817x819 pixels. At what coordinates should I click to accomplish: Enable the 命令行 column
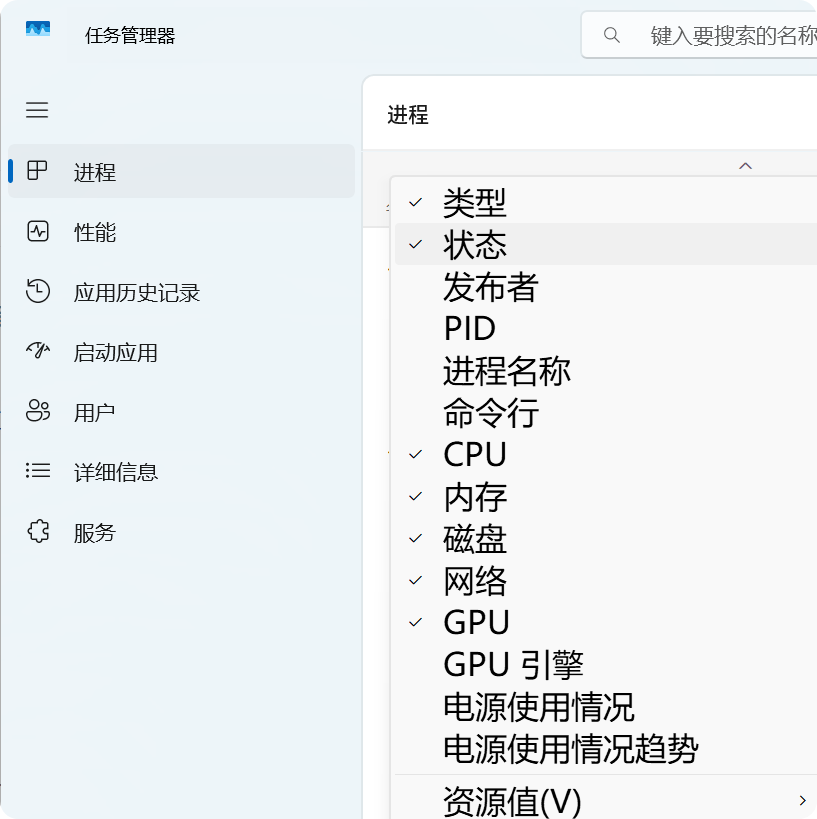pos(606,412)
